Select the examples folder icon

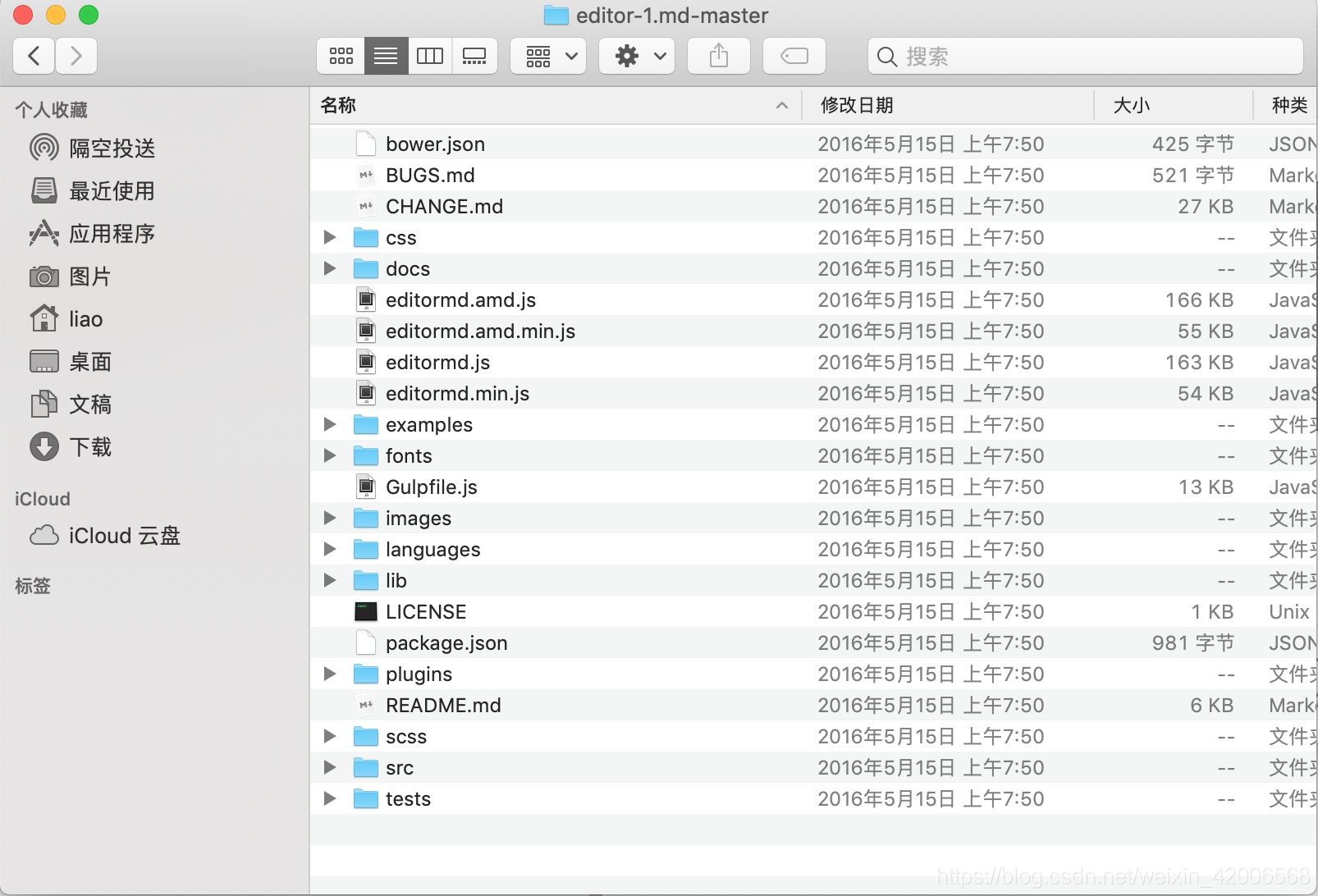[x=366, y=424]
